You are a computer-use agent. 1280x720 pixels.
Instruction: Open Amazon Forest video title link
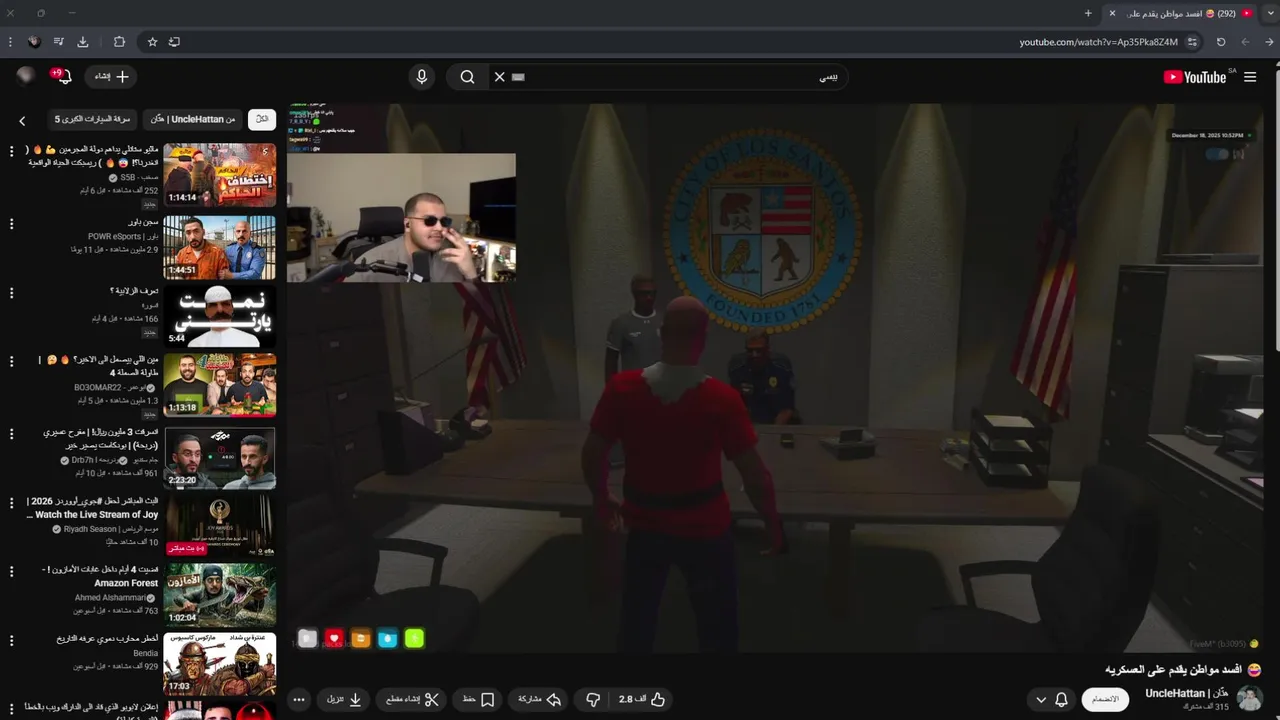(101, 576)
